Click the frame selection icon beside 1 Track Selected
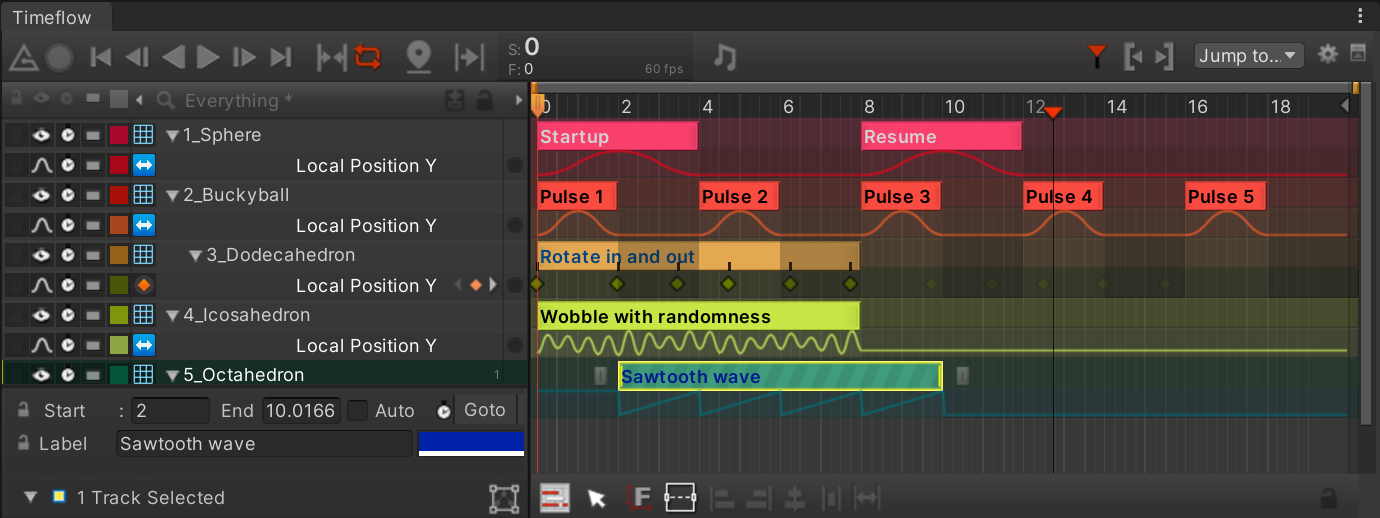The height and width of the screenshot is (518, 1380). (x=504, y=498)
